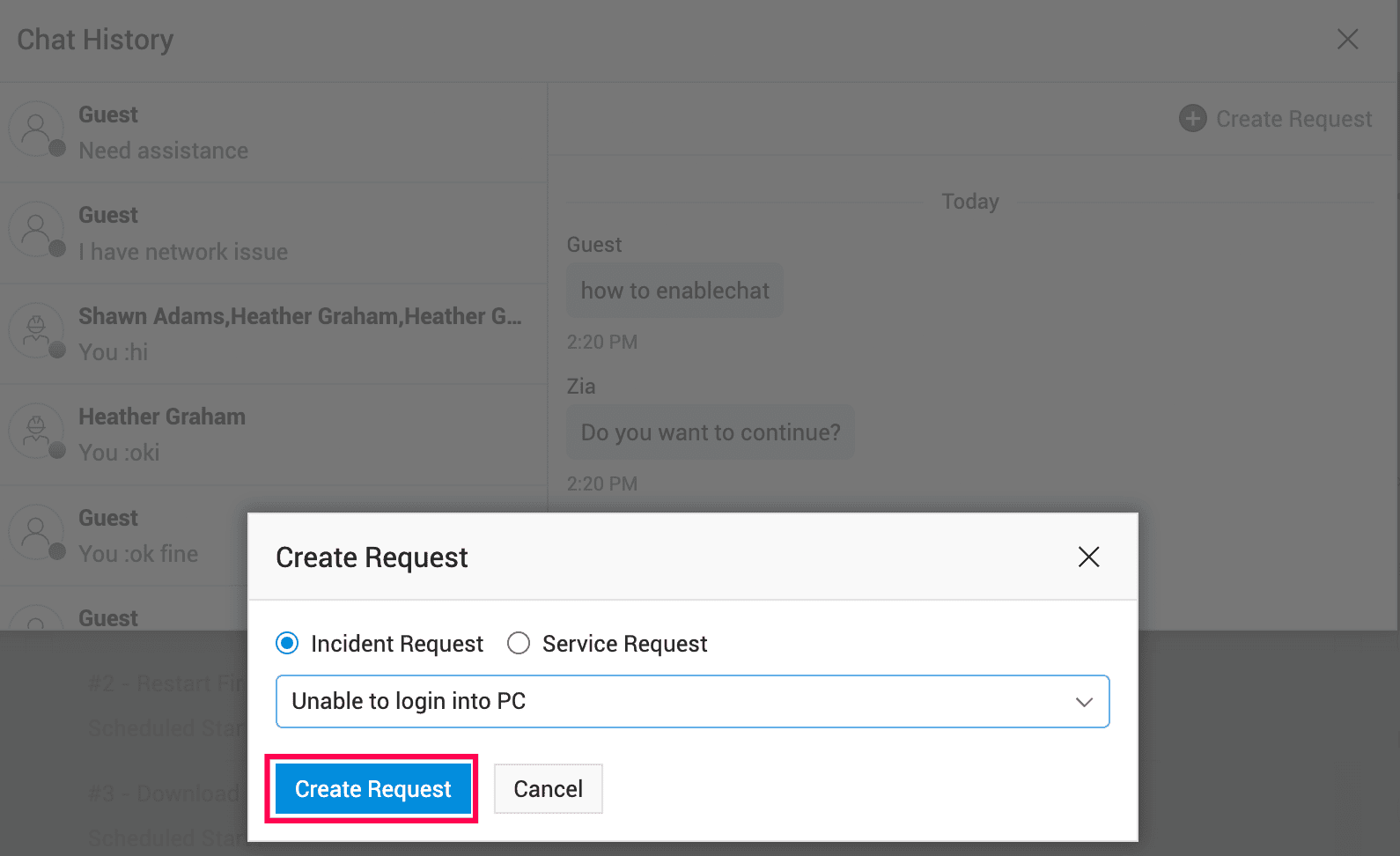Open the Guest chat 'Need assistance'
Viewport: 1400px width, 856px height.
click(273, 133)
